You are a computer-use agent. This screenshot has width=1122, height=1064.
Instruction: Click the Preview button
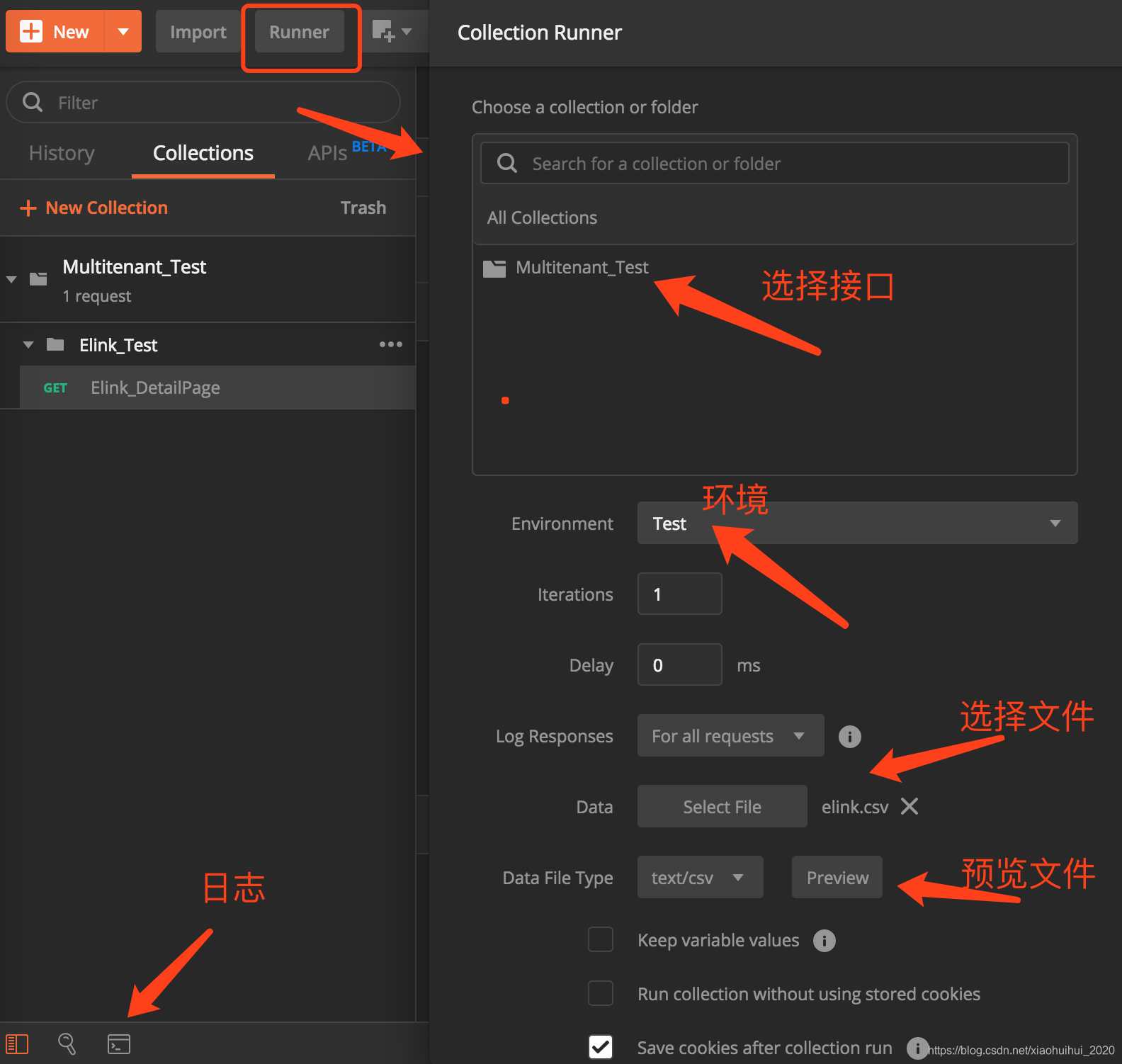click(x=837, y=877)
